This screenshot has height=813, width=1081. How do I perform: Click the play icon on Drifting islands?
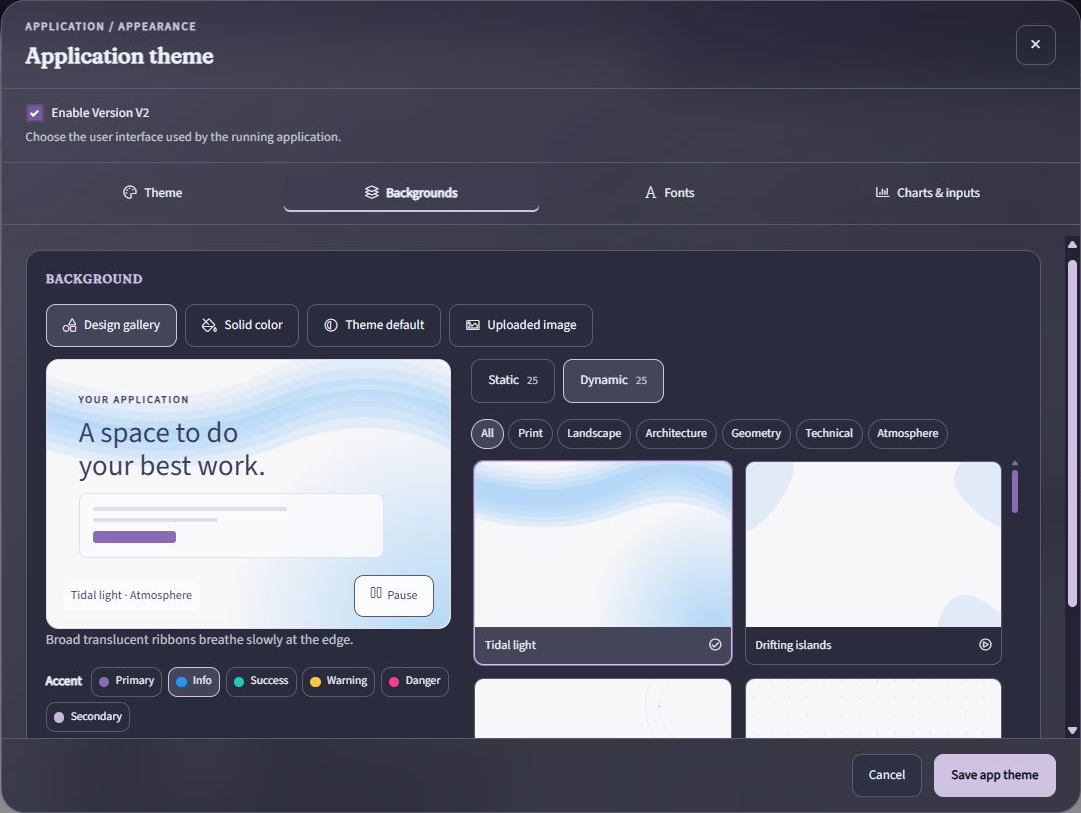[x=985, y=645]
